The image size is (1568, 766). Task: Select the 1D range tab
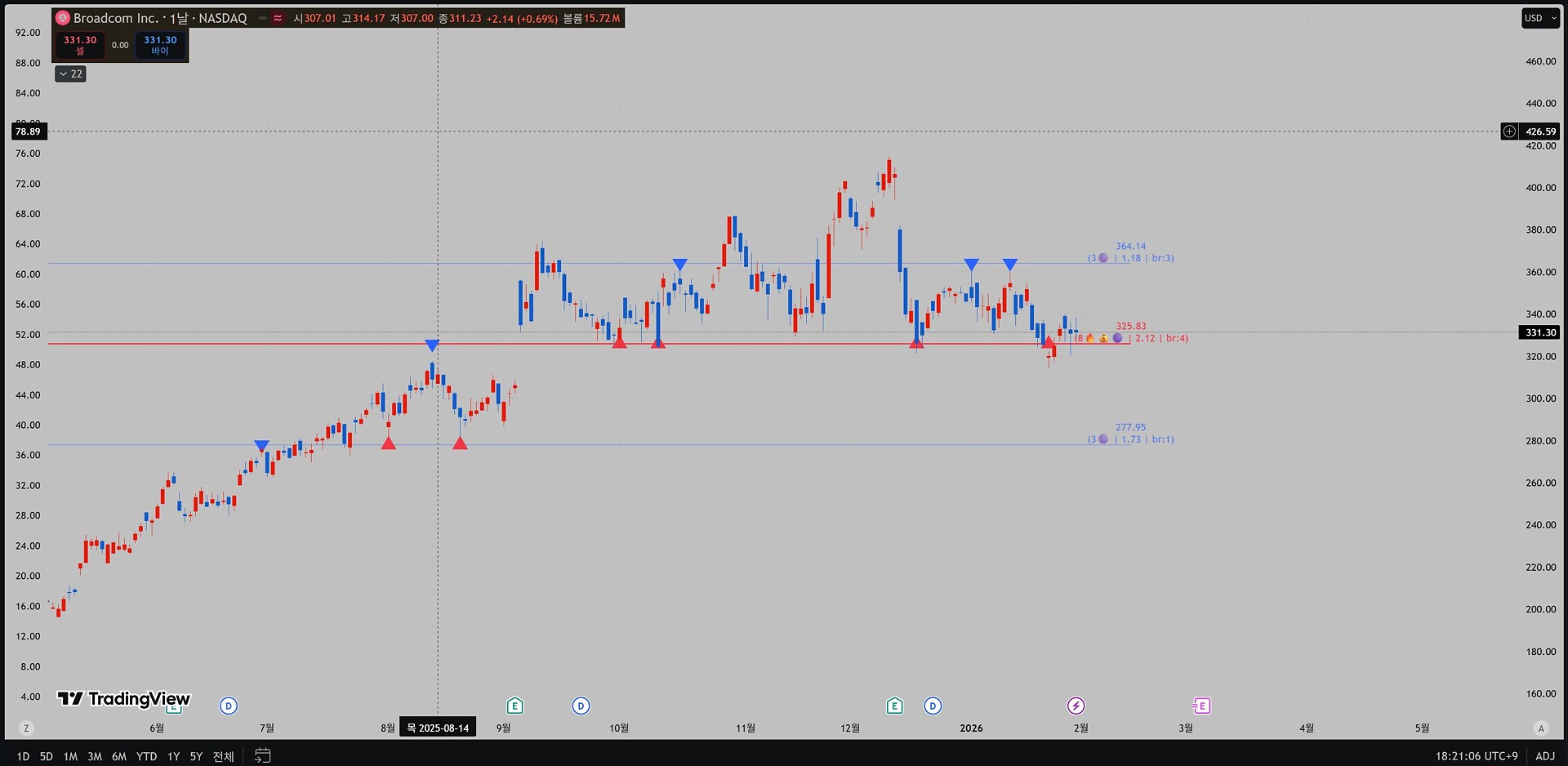coord(23,756)
